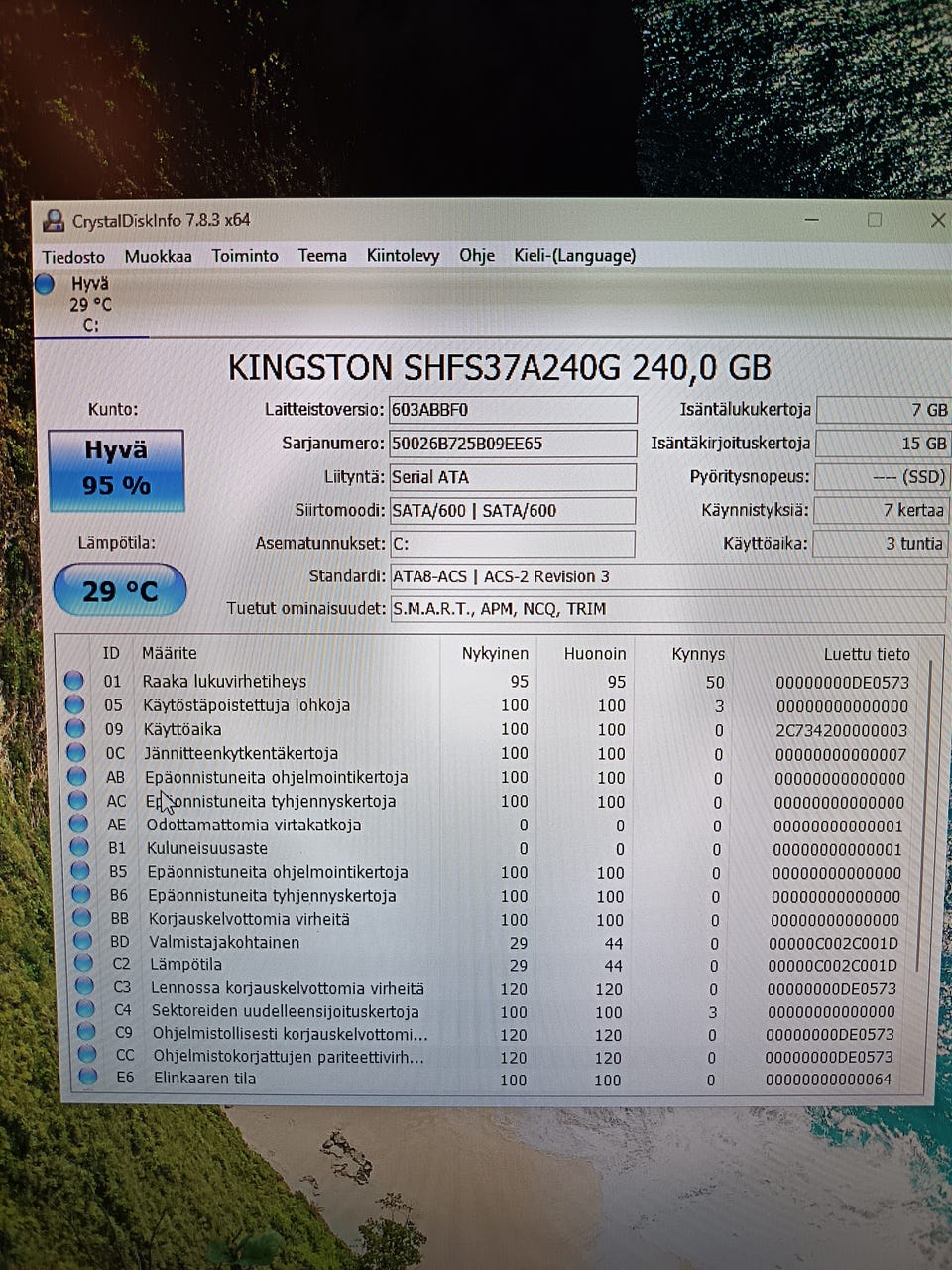Open the Teema menu
Image resolution: width=952 pixels, height=1270 pixels.
tap(322, 256)
